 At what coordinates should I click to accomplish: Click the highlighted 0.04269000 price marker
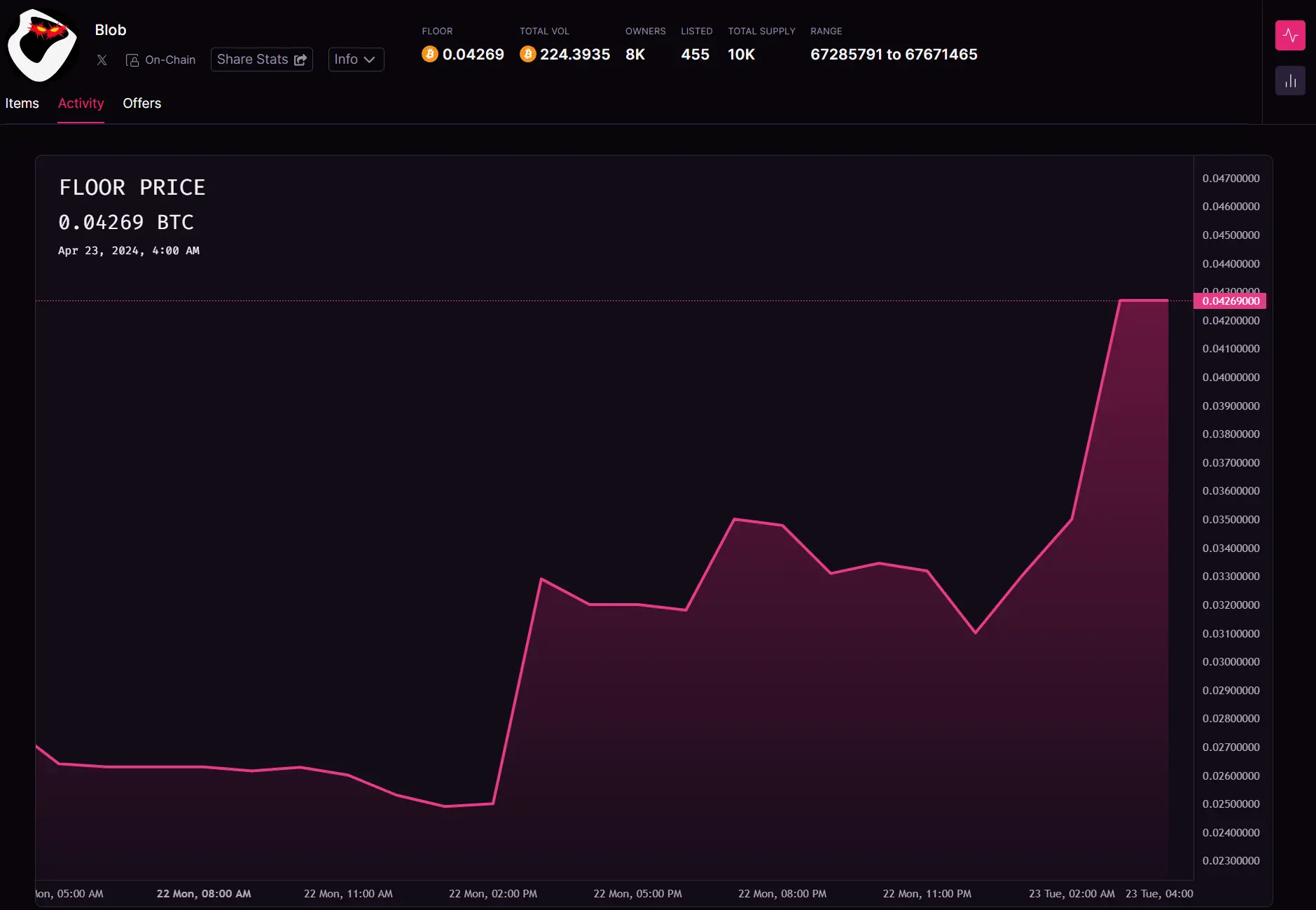coord(1230,301)
